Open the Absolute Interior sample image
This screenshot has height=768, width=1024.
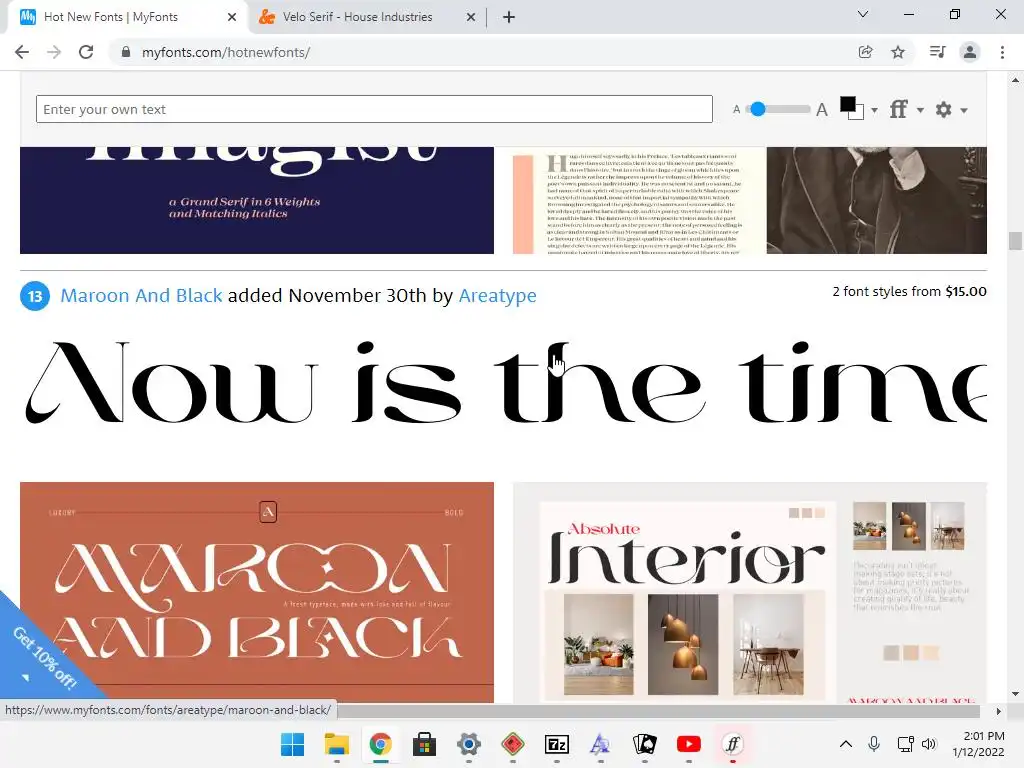click(x=750, y=593)
